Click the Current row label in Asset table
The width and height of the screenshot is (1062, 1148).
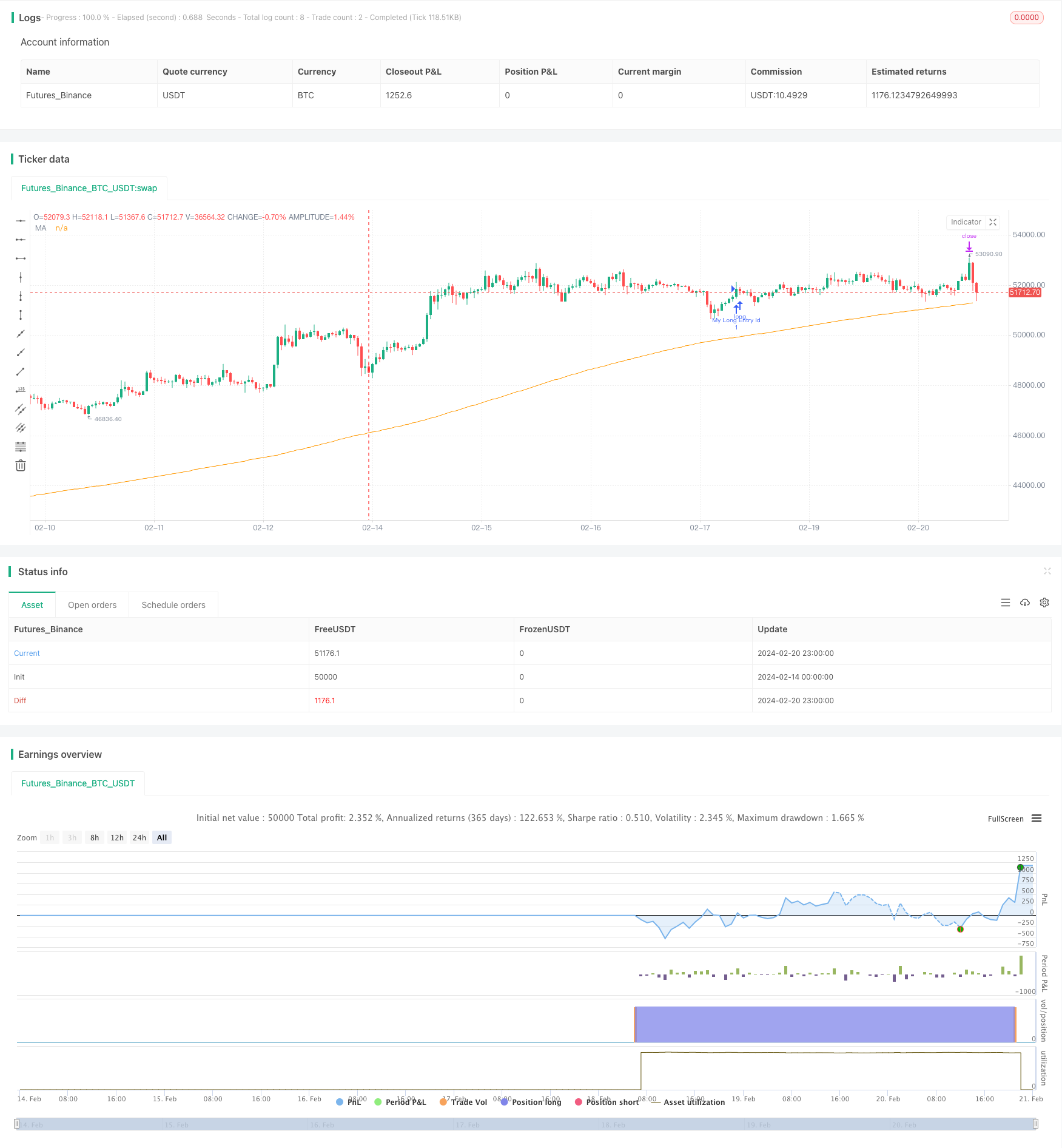click(27, 653)
